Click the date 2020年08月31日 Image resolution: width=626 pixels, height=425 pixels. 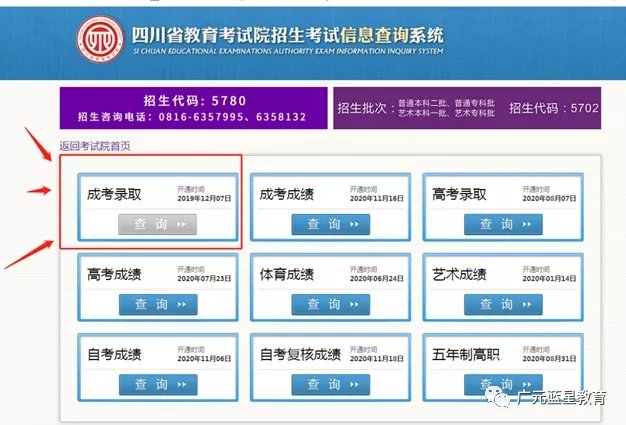(549, 359)
